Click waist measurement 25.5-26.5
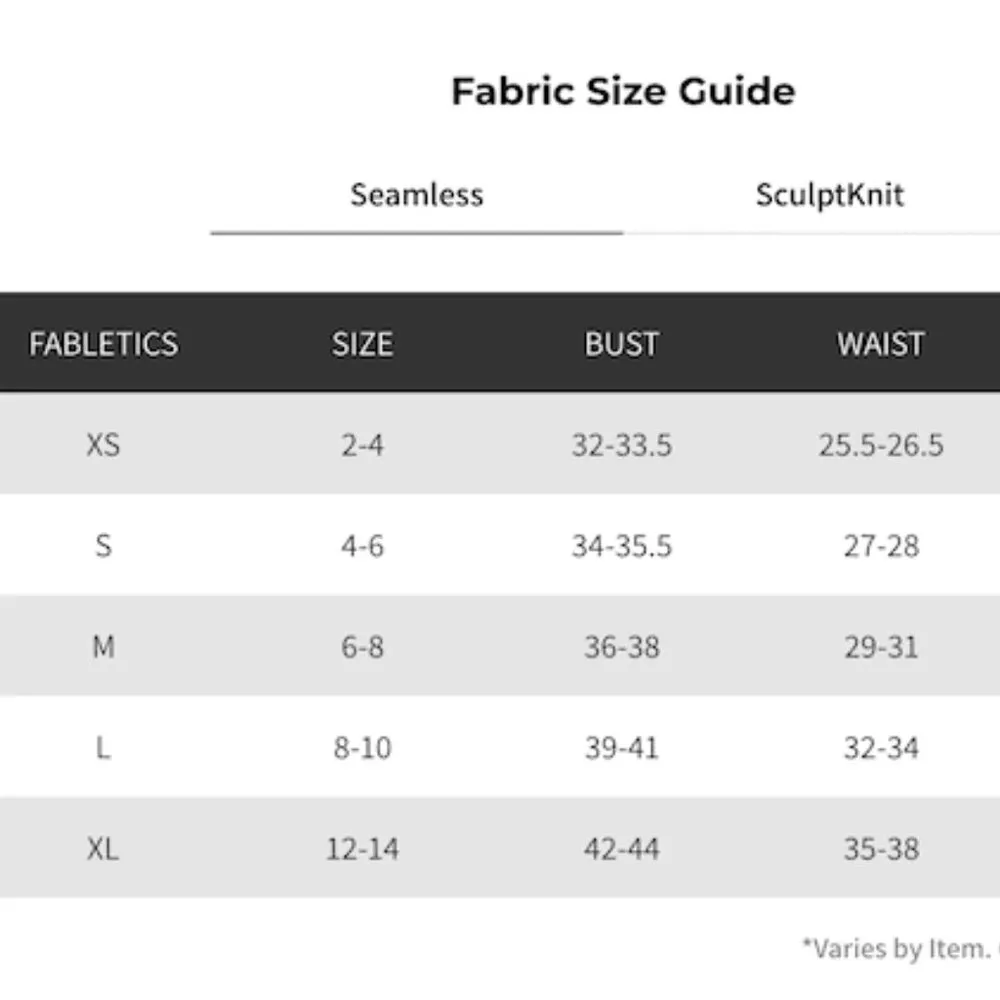Viewport: 1000px width, 1000px height. [x=880, y=445]
